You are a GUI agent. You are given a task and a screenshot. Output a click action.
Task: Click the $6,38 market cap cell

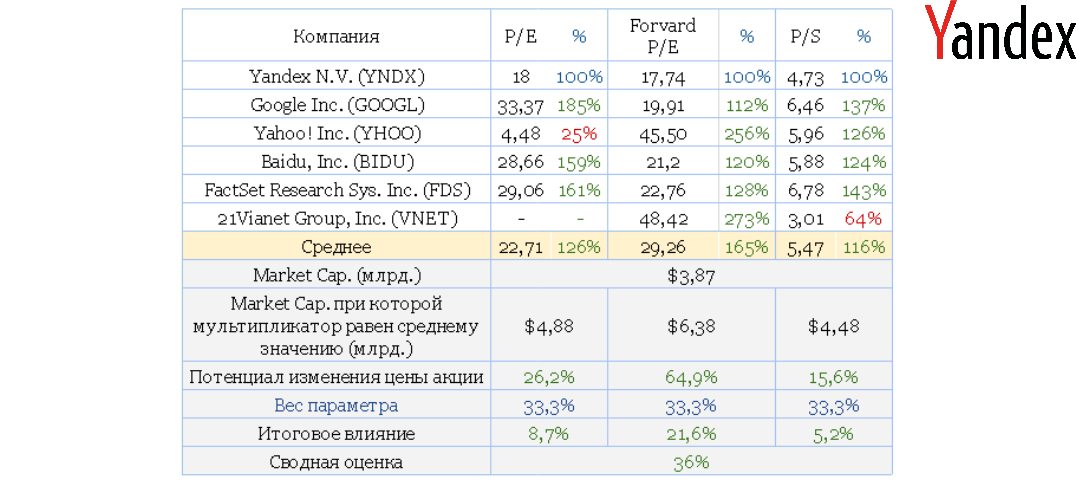coord(691,325)
